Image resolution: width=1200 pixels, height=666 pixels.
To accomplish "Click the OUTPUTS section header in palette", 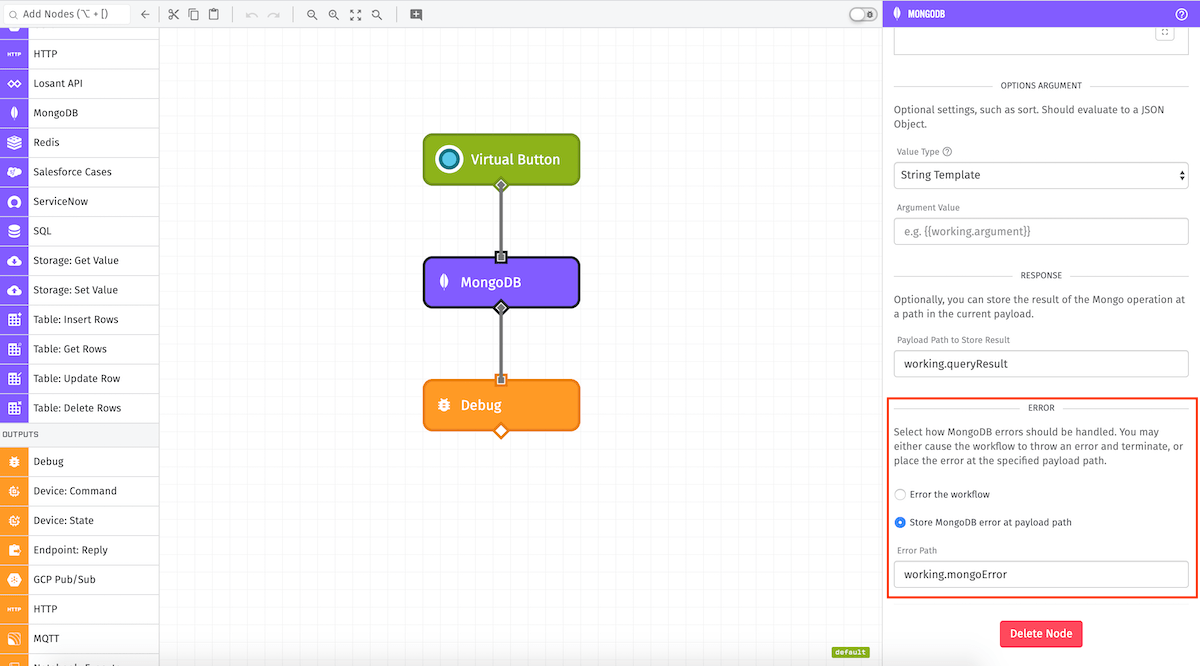I will [x=80, y=435].
